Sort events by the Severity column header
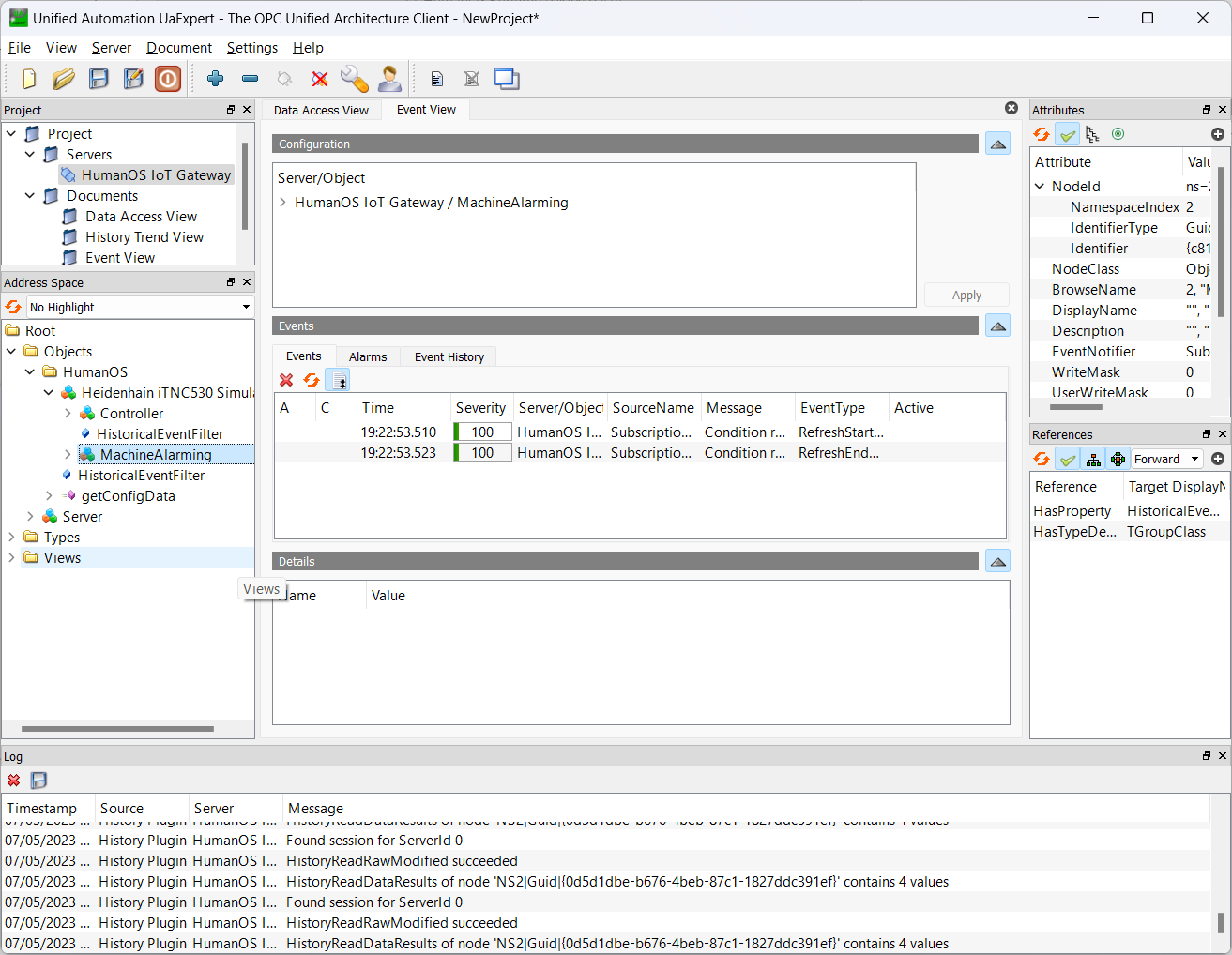The width and height of the screenshot is (1232, 955). point(480,408)
